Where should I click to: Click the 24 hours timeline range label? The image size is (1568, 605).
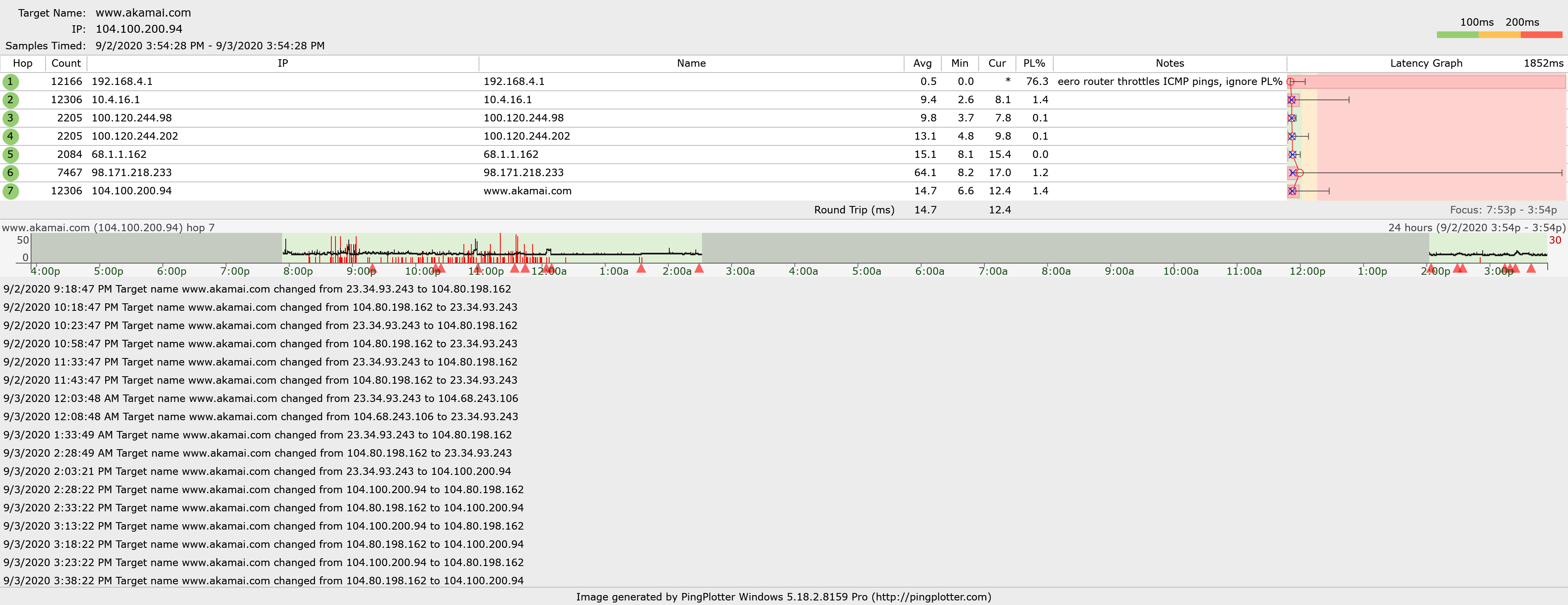(x=1477, y=228)
